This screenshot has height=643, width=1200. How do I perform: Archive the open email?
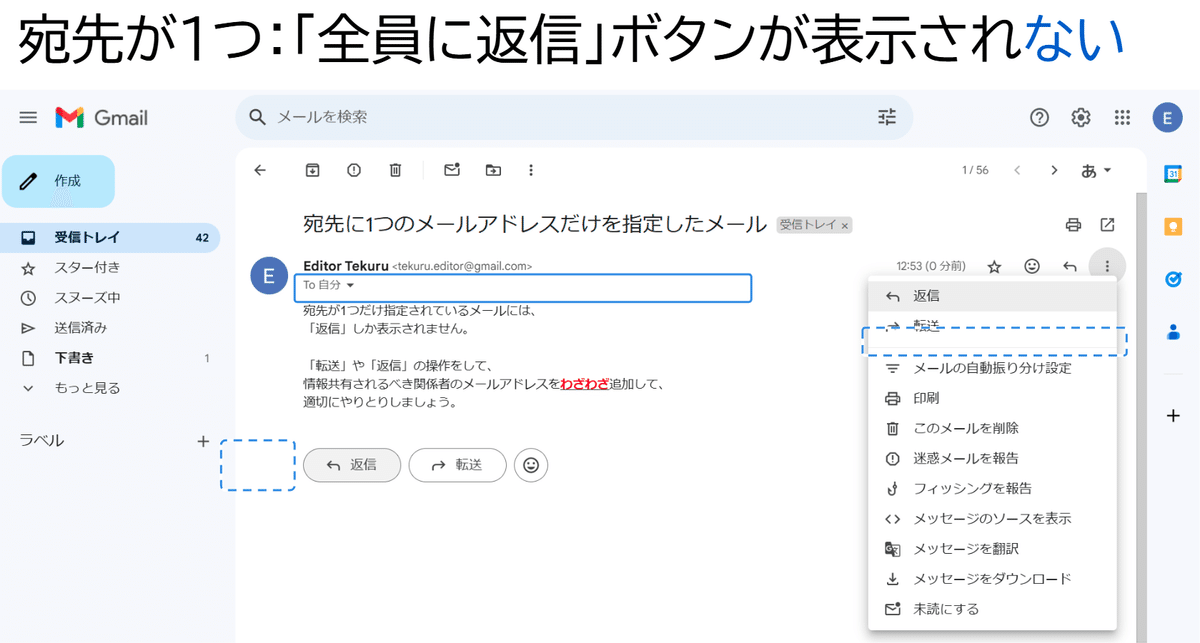point(311,170)
